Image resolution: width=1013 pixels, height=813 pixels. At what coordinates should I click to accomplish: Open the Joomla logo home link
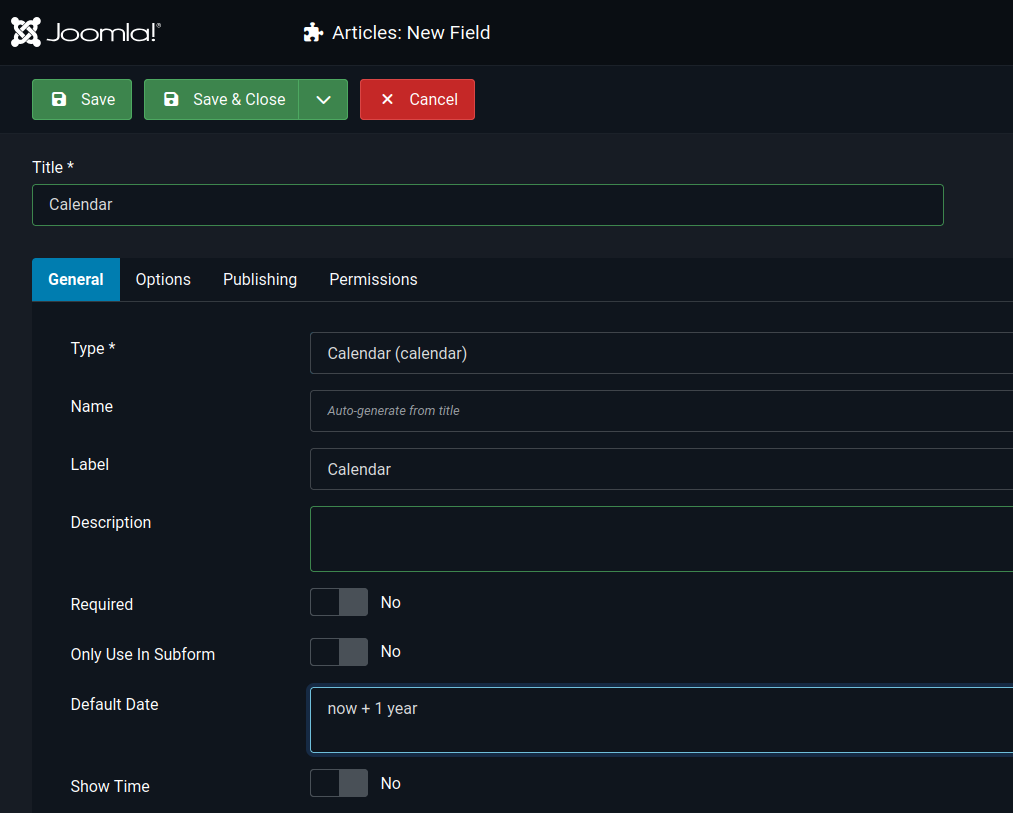(x=86, y=32)
